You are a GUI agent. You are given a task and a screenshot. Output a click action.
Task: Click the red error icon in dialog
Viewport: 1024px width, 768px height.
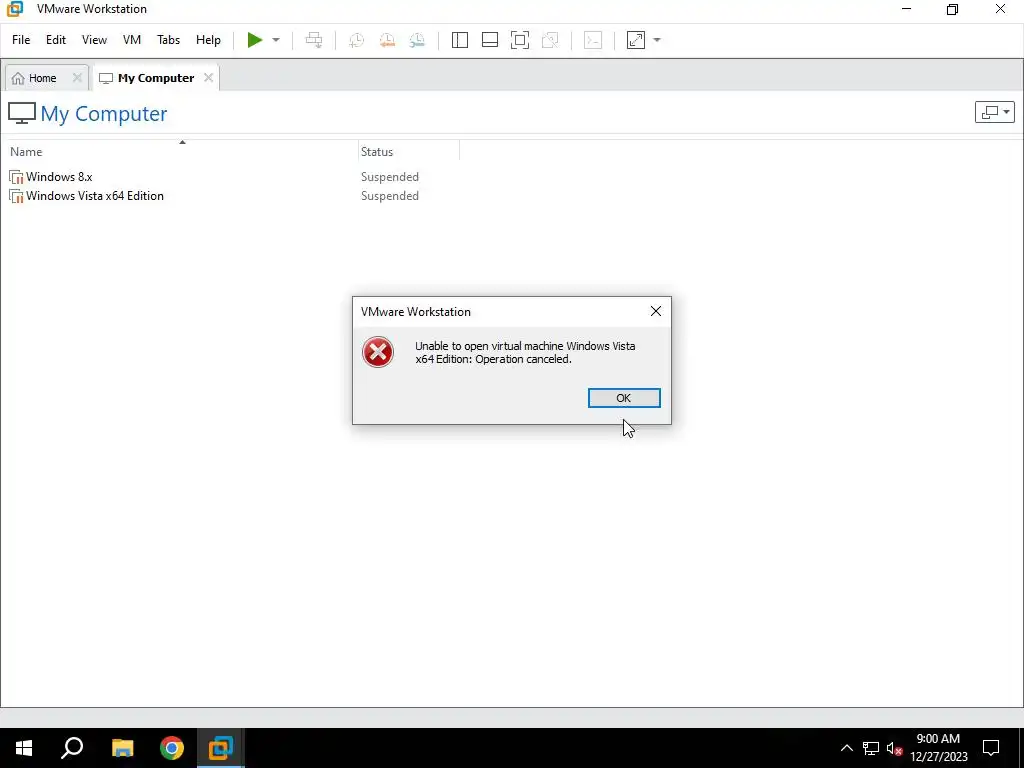click(x=378, y=353)
